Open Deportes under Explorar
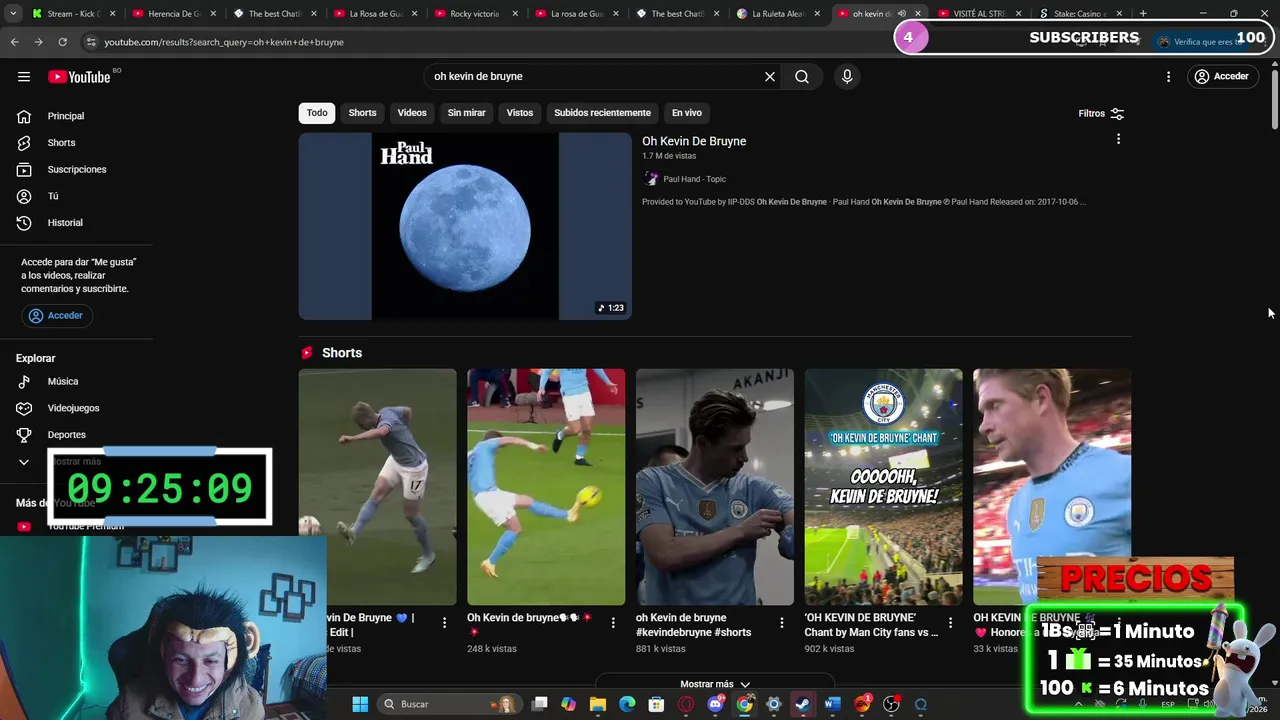The height and width of the screenshot is (720, 1280). 66,435
